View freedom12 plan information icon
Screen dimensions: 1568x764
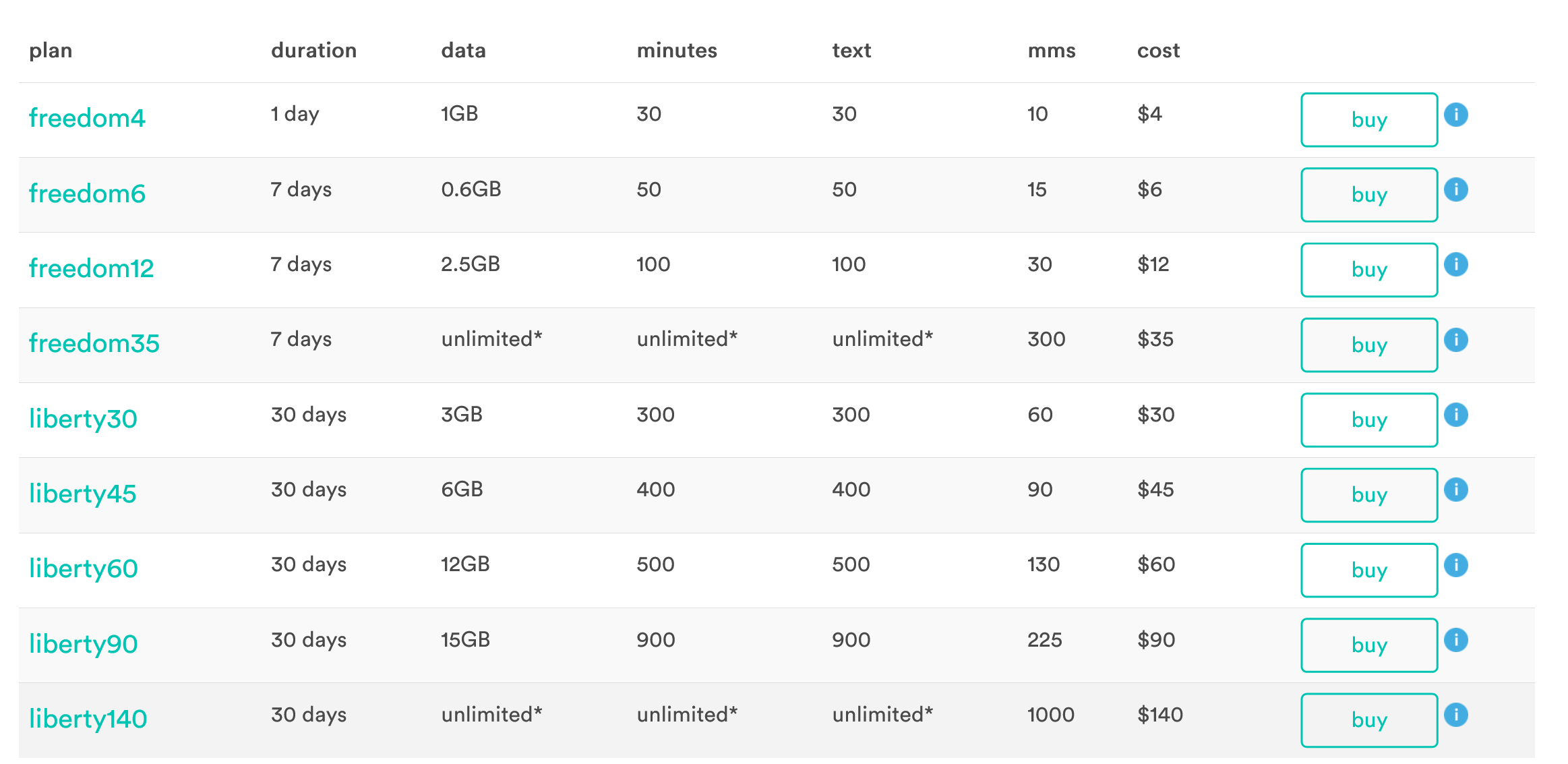(x=1457, y=265)
